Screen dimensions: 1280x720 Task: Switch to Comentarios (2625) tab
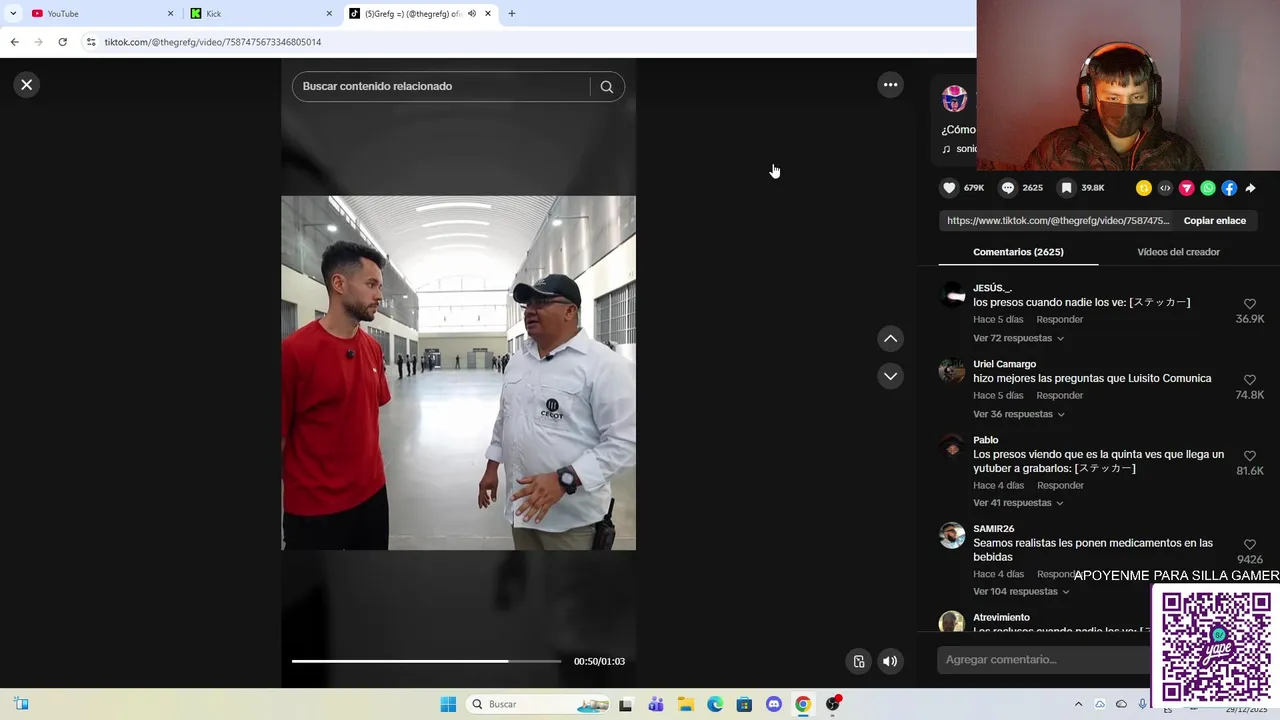[x=1018, y=252]
